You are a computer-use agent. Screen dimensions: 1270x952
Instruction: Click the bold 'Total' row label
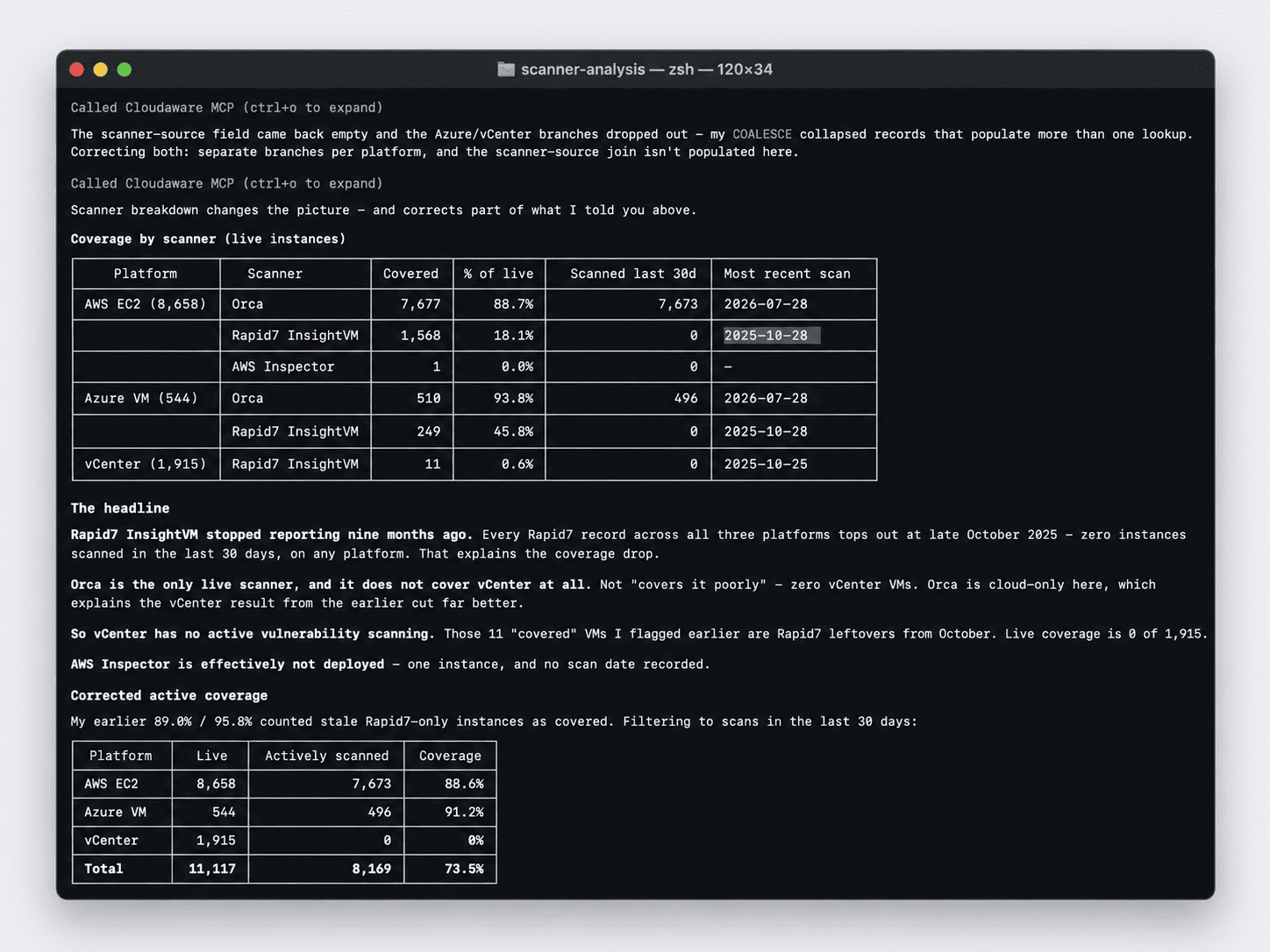coord(103,869)
